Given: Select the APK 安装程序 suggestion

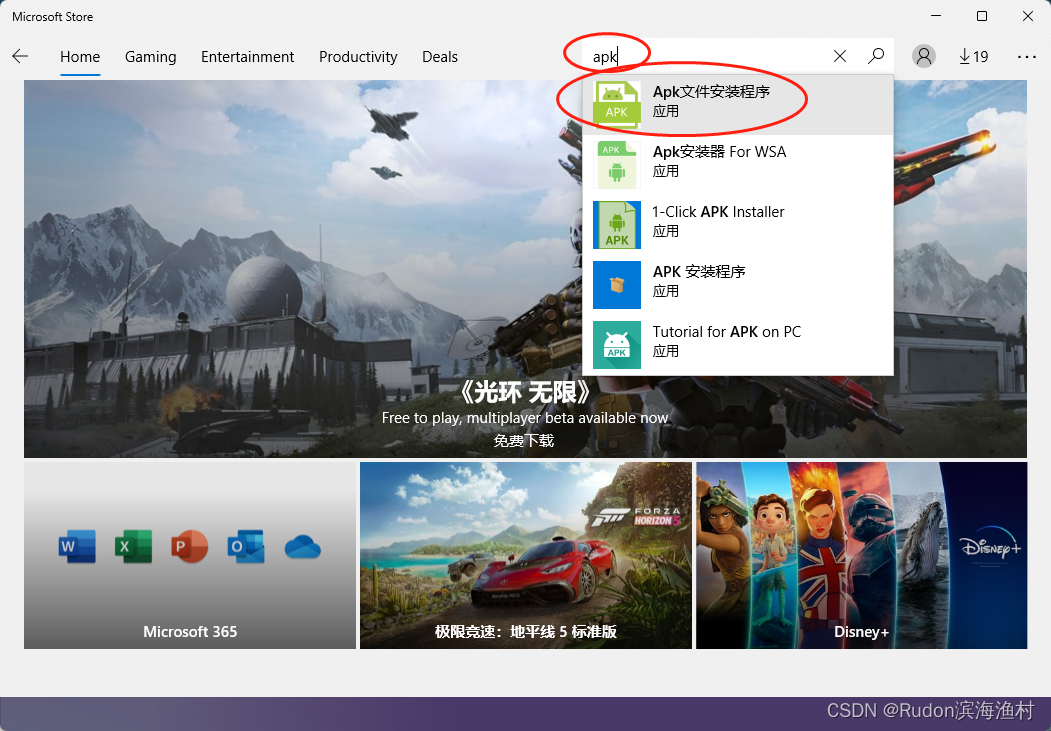Looking at the screenshot, I should [x=738, y=285].
